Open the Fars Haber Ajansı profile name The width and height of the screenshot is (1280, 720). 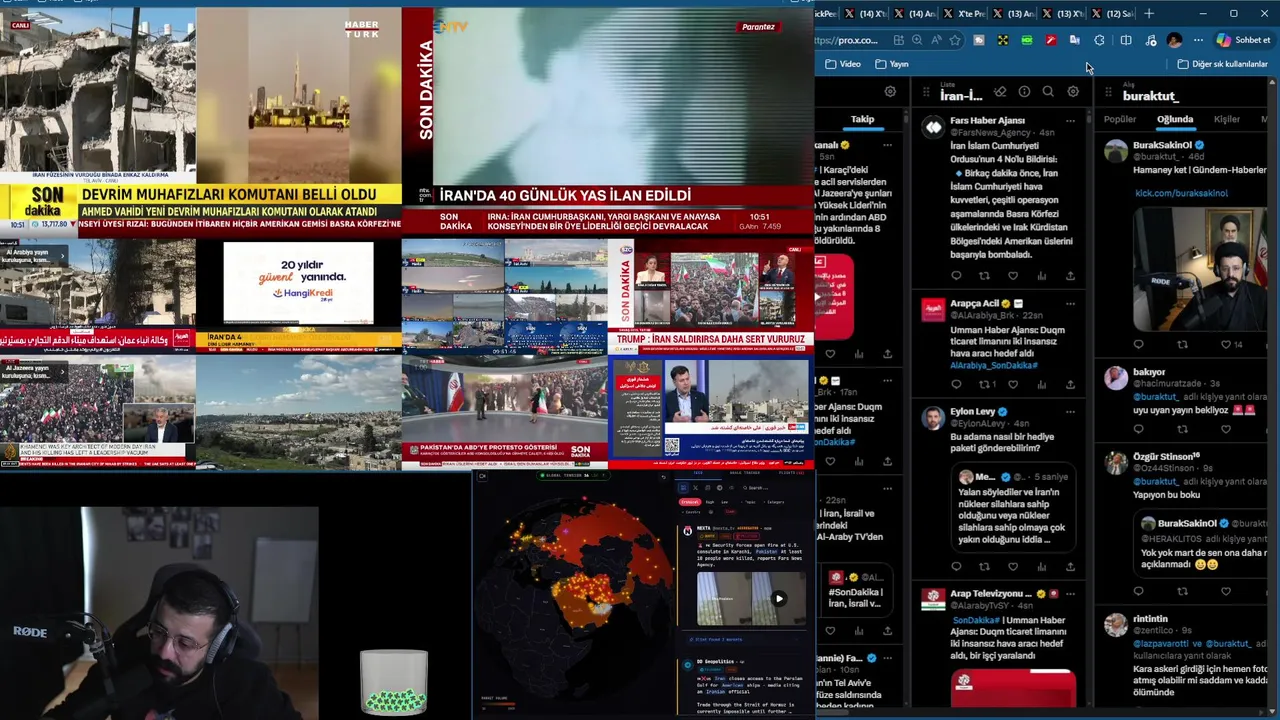click(x=987, y=120)
